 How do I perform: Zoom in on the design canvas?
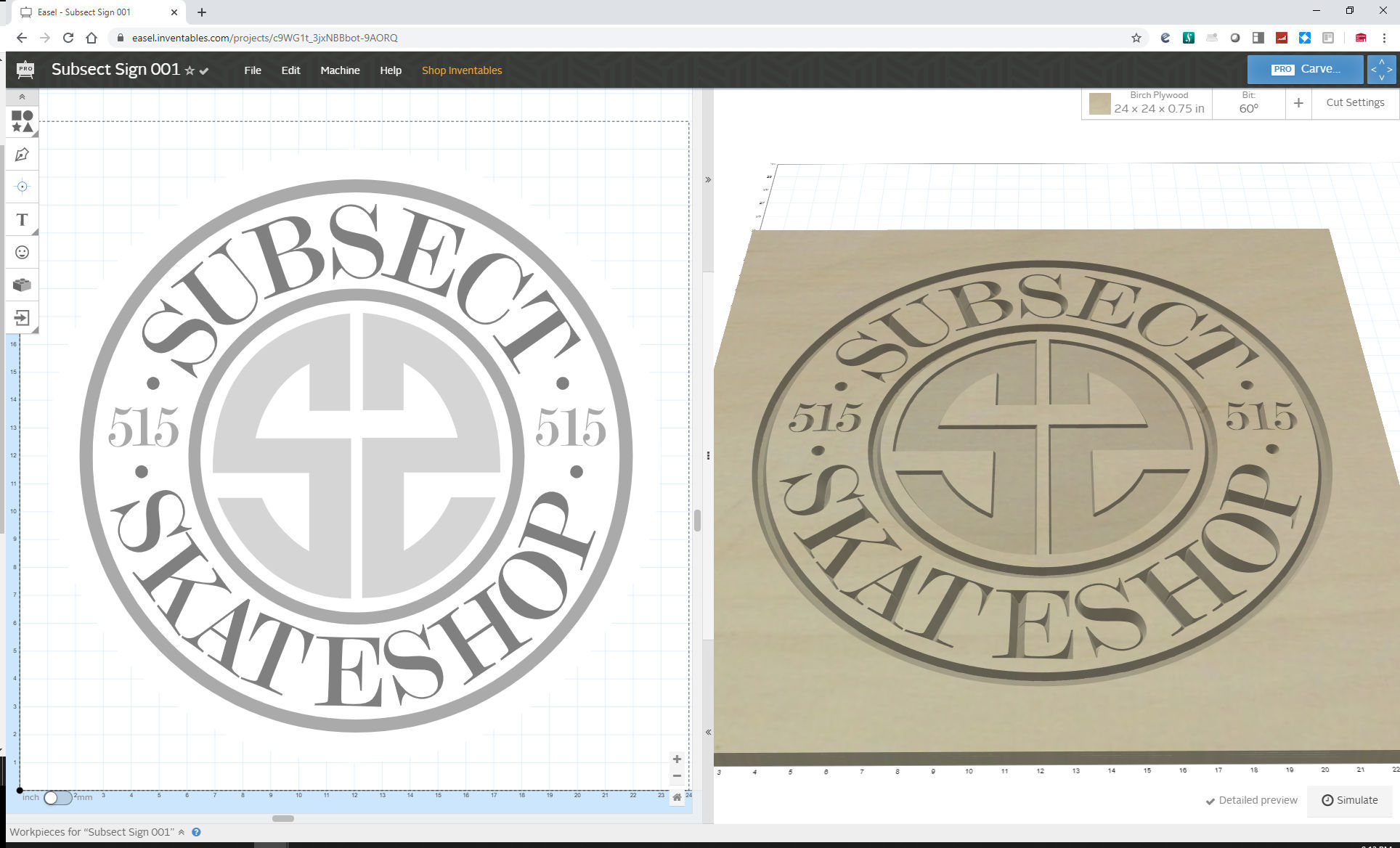(677, 759)
